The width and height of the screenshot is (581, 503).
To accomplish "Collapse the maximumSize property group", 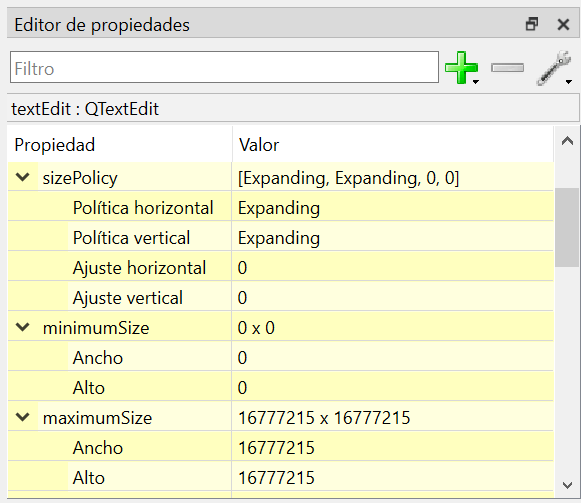I will coord(23,417).
